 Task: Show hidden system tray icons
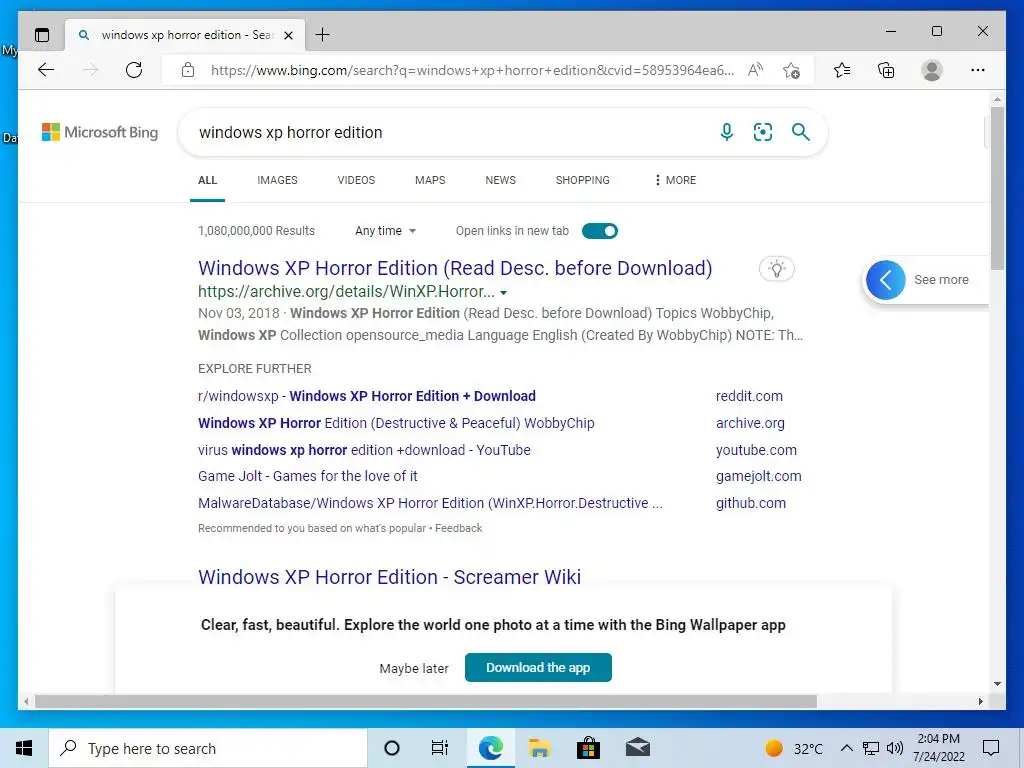pos(846,748)
